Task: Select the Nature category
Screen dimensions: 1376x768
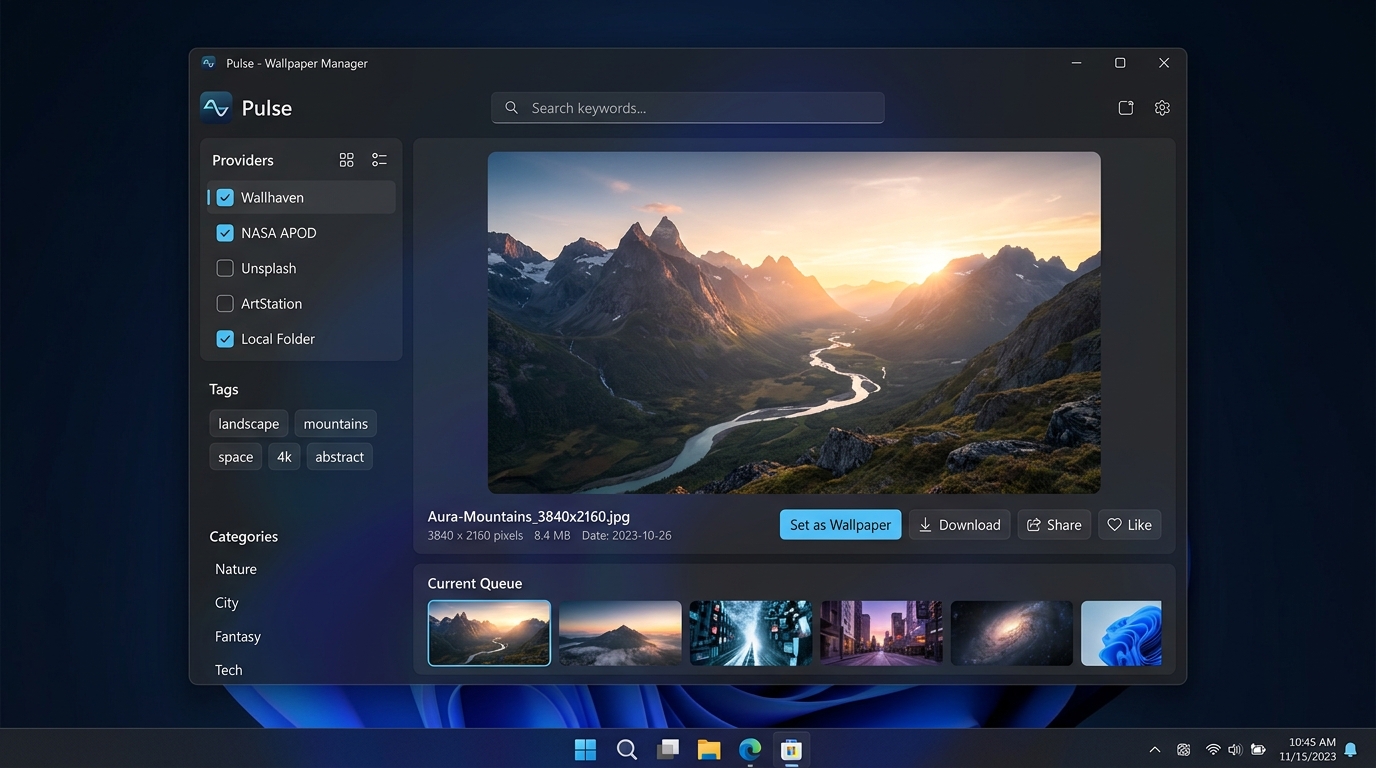Action: 236,569
